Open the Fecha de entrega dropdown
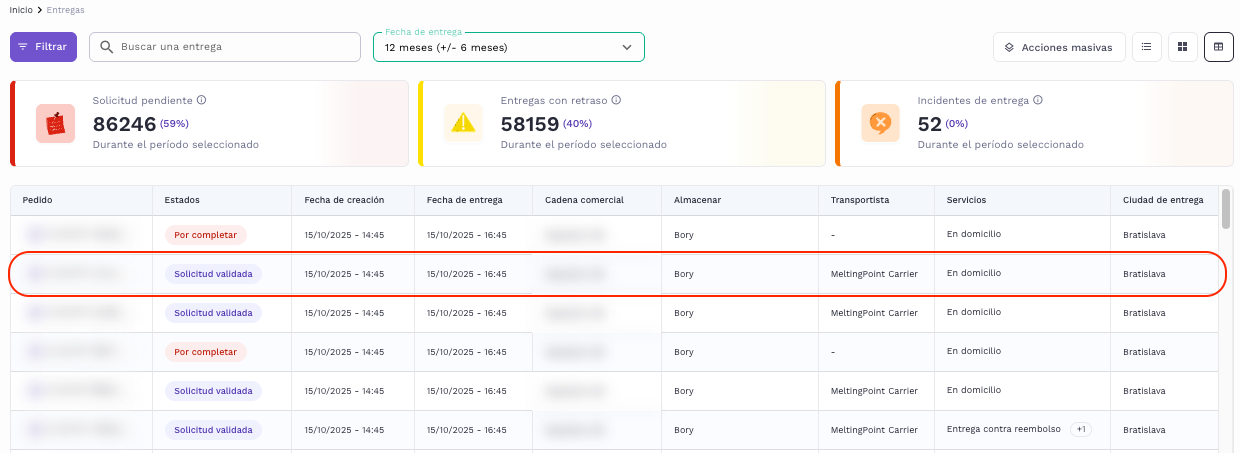 [508, 47]
